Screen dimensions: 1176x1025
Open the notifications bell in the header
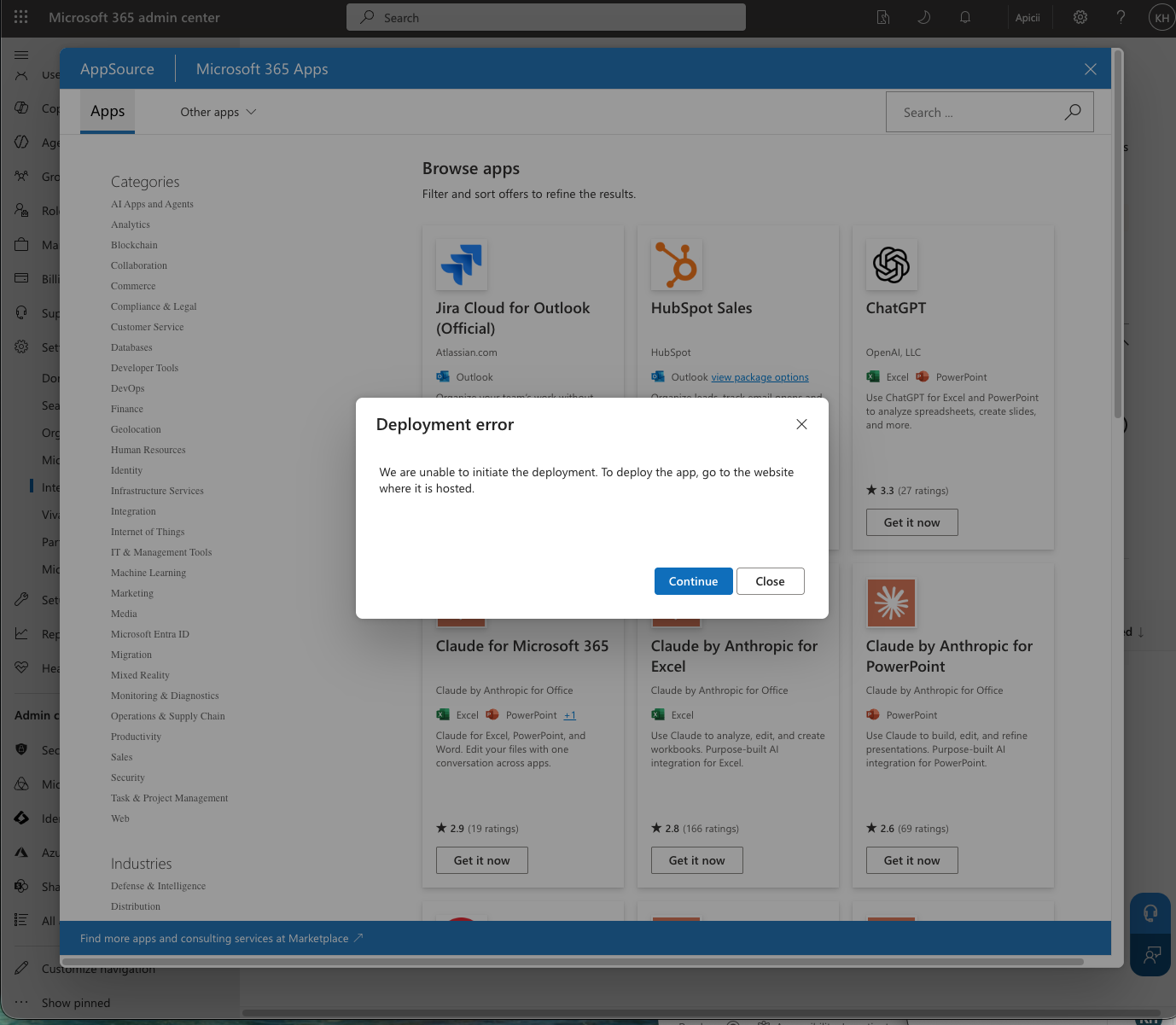pos(965,17)
